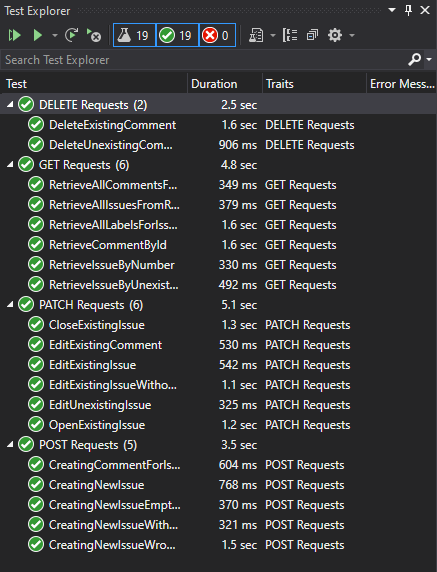Open the Run dropdown arrow
Image resolution: width=437 pixels, height=572 pixels.
pyautogui.click(x=55, y=35)
